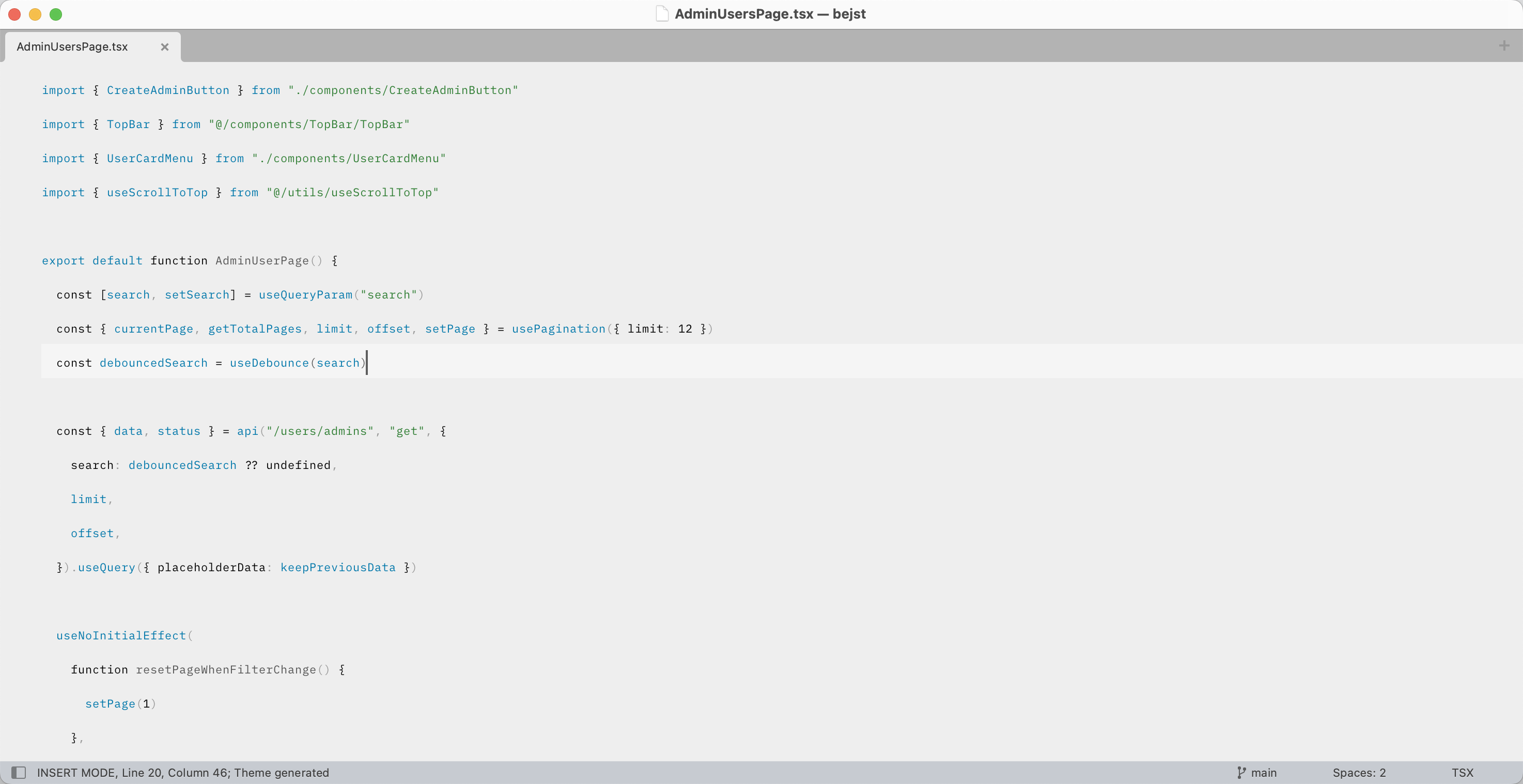The width and height of the screenshot is (1523, 784).
Task: Click the "./components/UserCardMenu" path string
Action: point(349,158)
